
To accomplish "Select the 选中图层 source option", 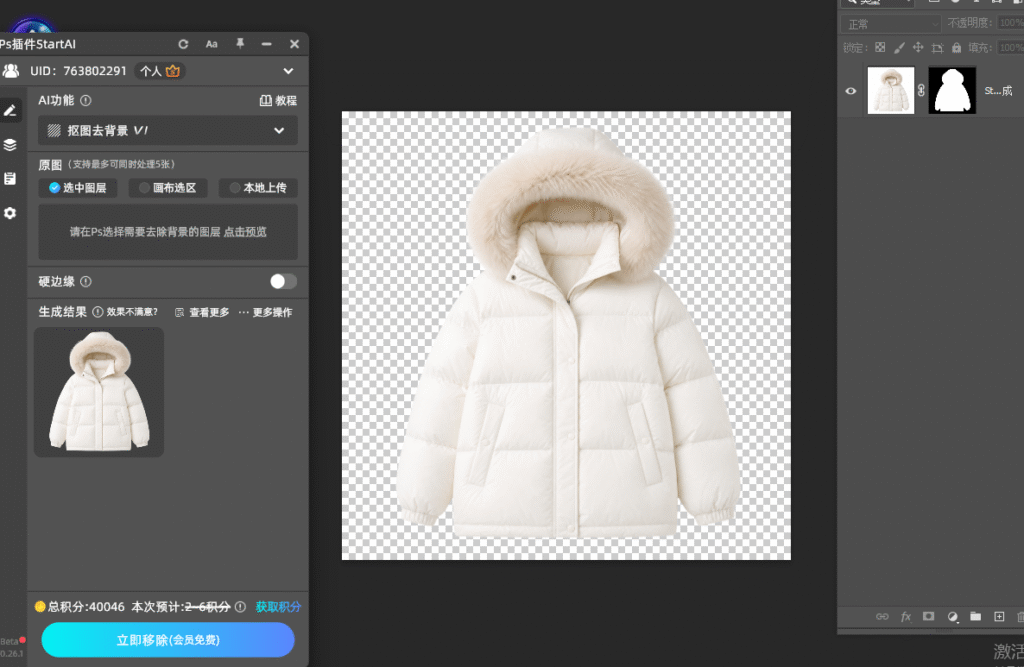I will (78, 188).
